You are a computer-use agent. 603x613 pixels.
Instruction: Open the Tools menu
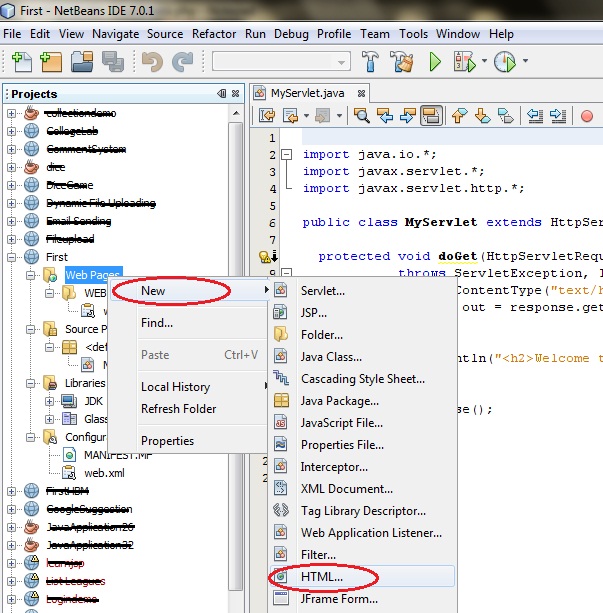(413, 34)
